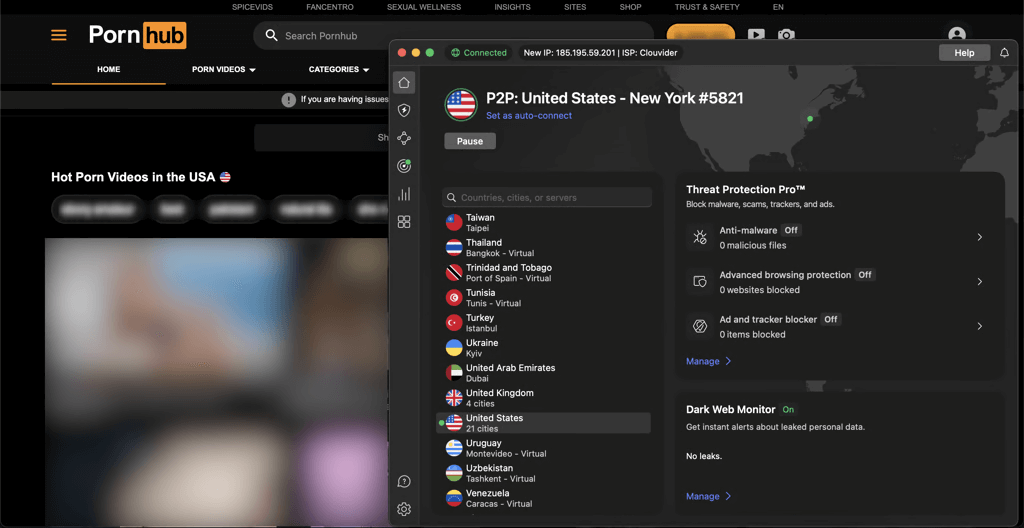This screenshot has width=1024, height=528.
Task: Expand the Anti-malware row chevron
Action: click(x=980, y=237)
